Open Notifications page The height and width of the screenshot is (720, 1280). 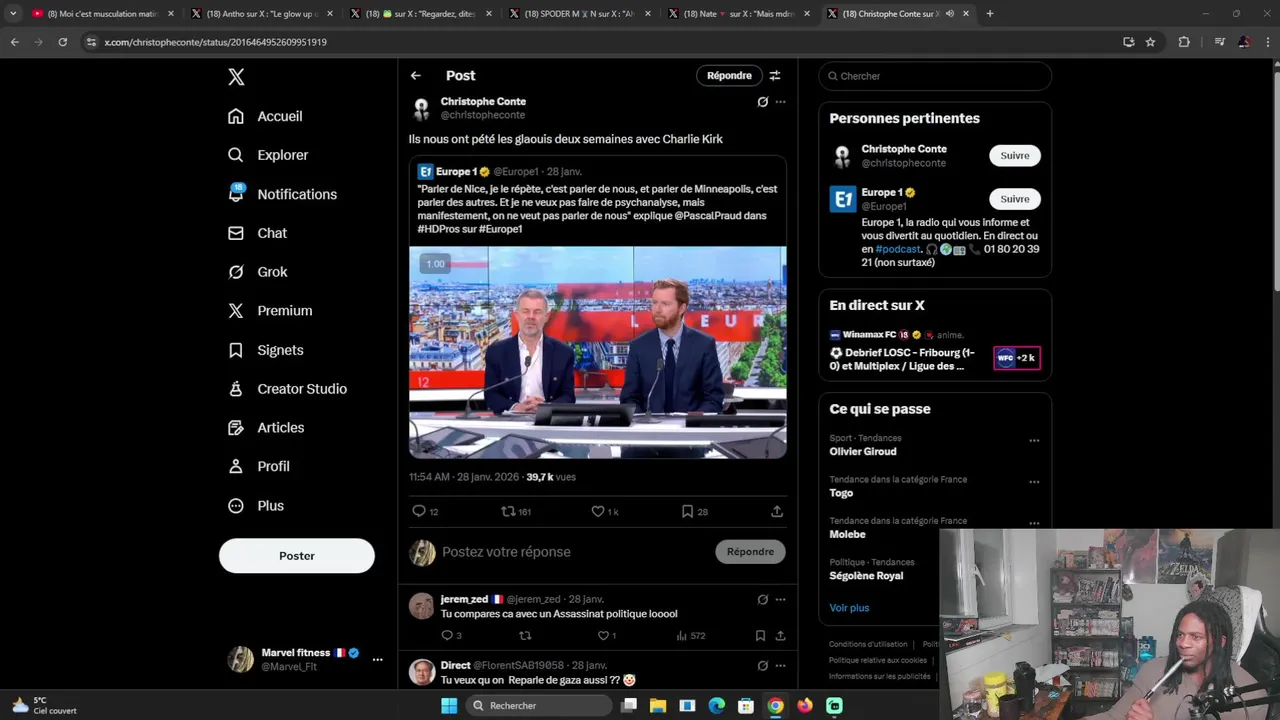click(x=282, y=194)
